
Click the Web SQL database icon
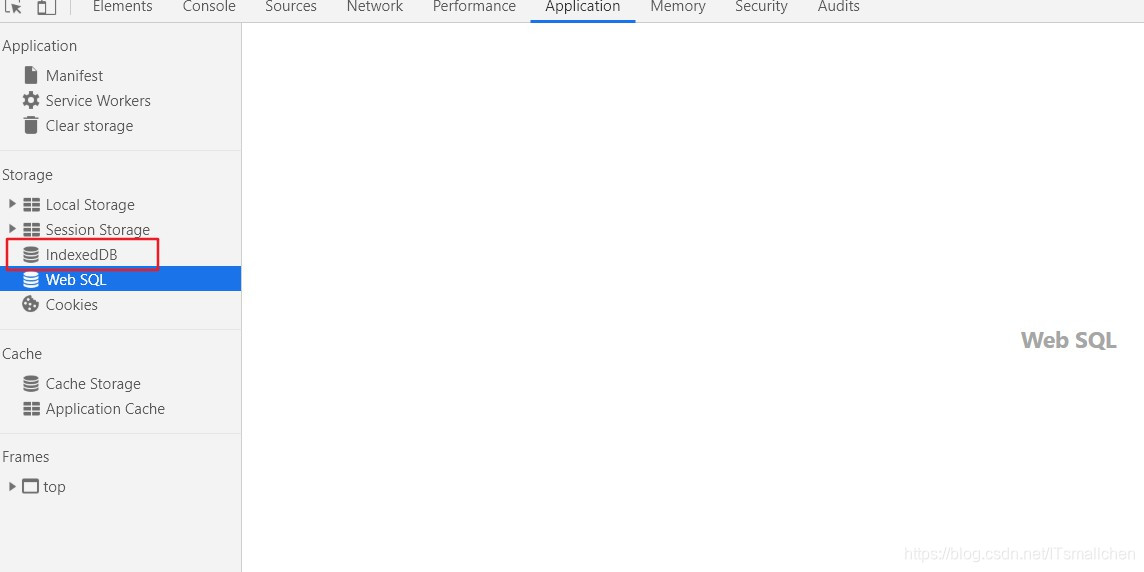pyautogui.click(x=31, y=279)
